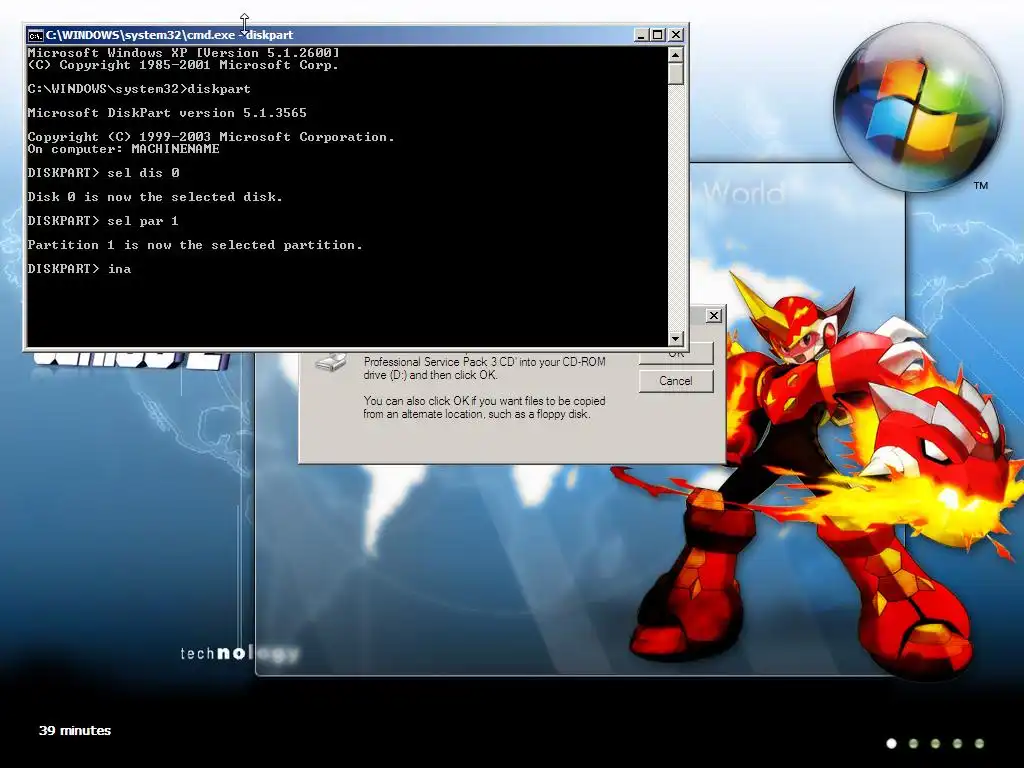The width and height of the screenshot is (1024, 768).
Task: Click 'Microsoft DiskPart version 5.1.3565' text
Action: click(x=167, y=113)
